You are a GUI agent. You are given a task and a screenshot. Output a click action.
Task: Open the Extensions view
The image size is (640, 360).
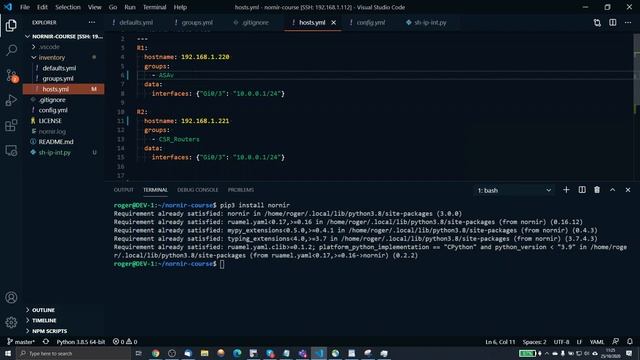click(x=11, y=125)
